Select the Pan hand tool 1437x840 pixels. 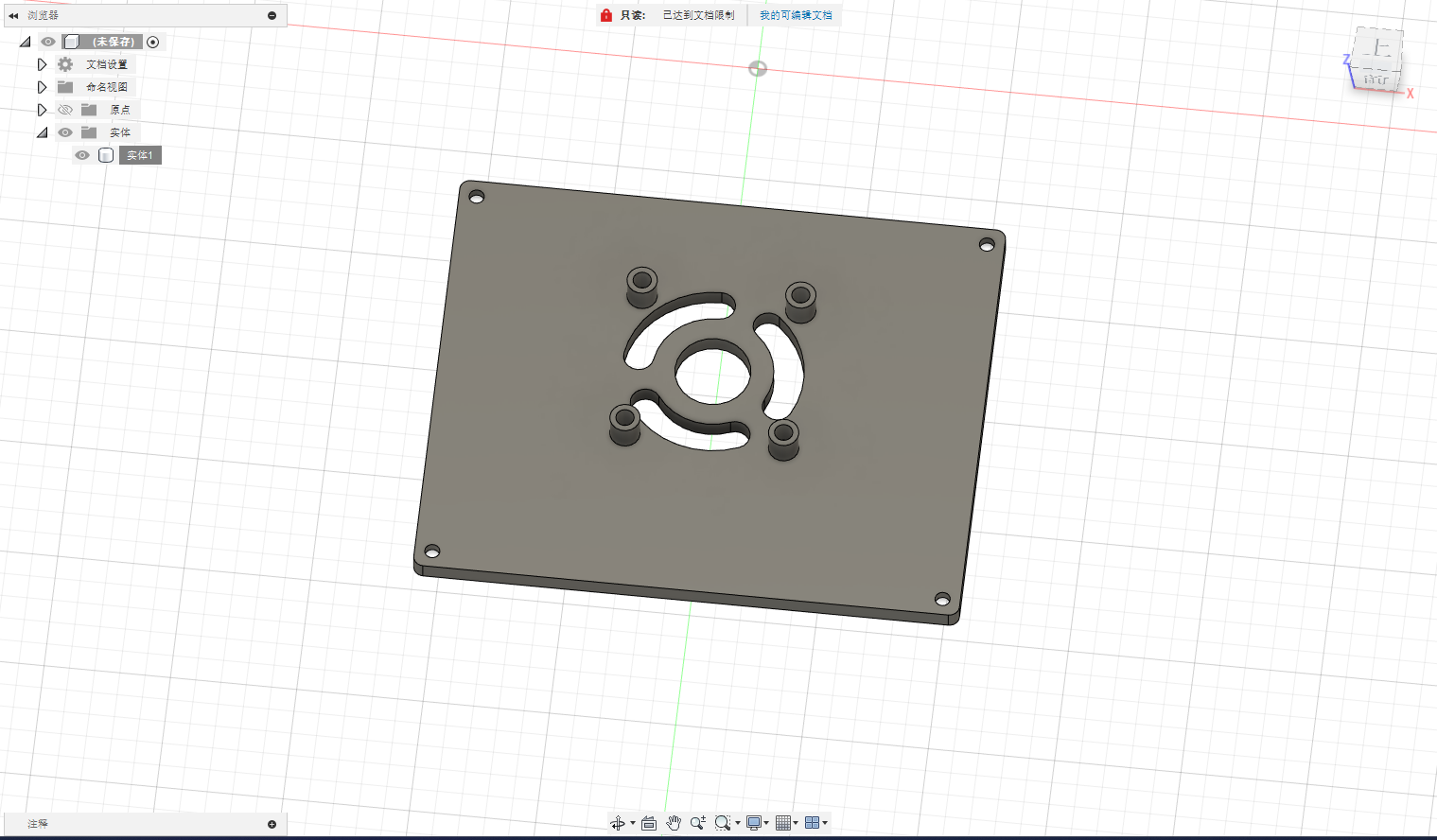[674, 823]
